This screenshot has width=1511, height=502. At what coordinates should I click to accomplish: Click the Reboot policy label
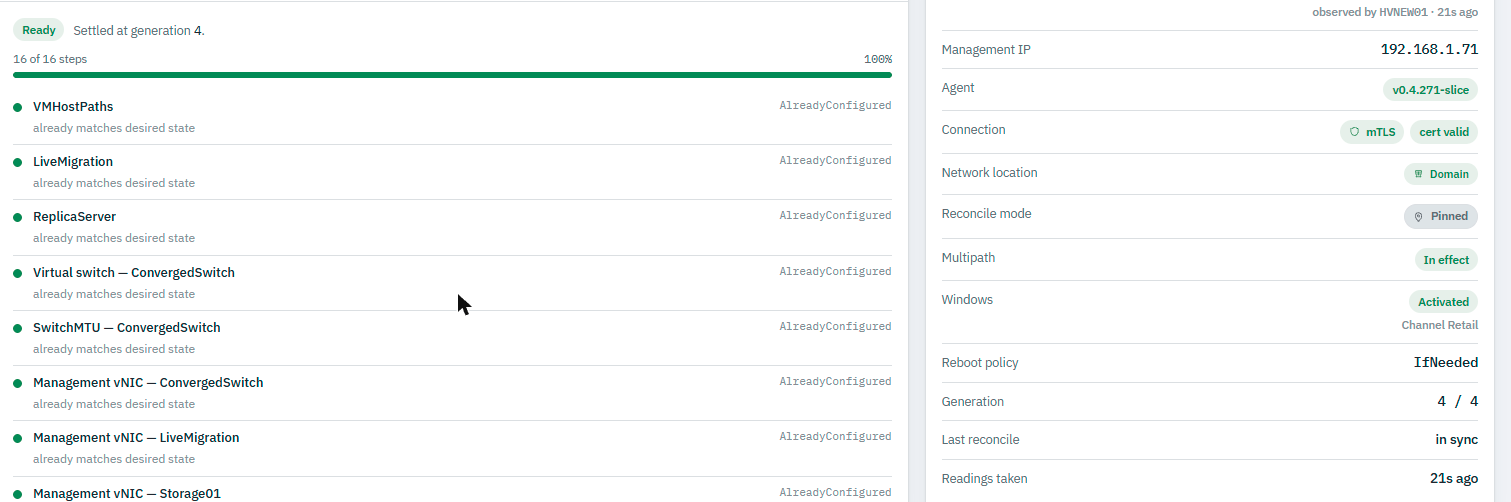point(980,363)
